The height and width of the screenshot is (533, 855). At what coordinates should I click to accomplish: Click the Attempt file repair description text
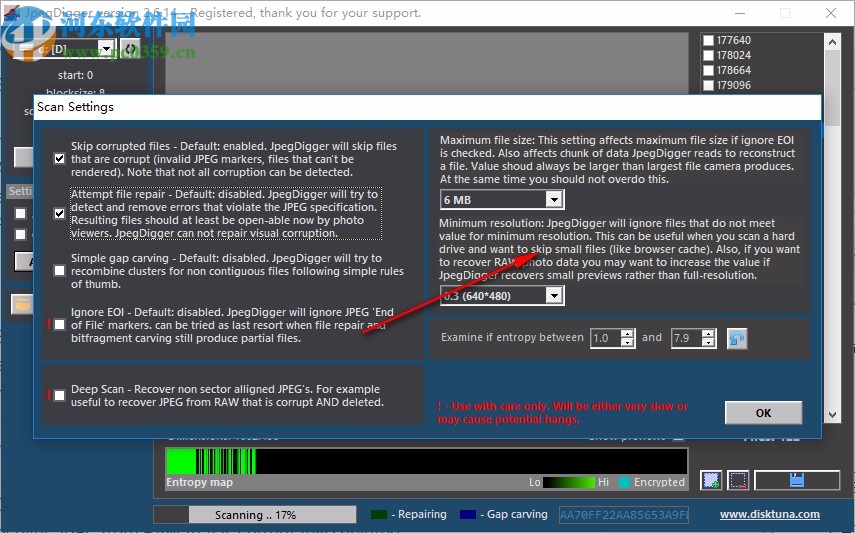(x=225, y=214)
